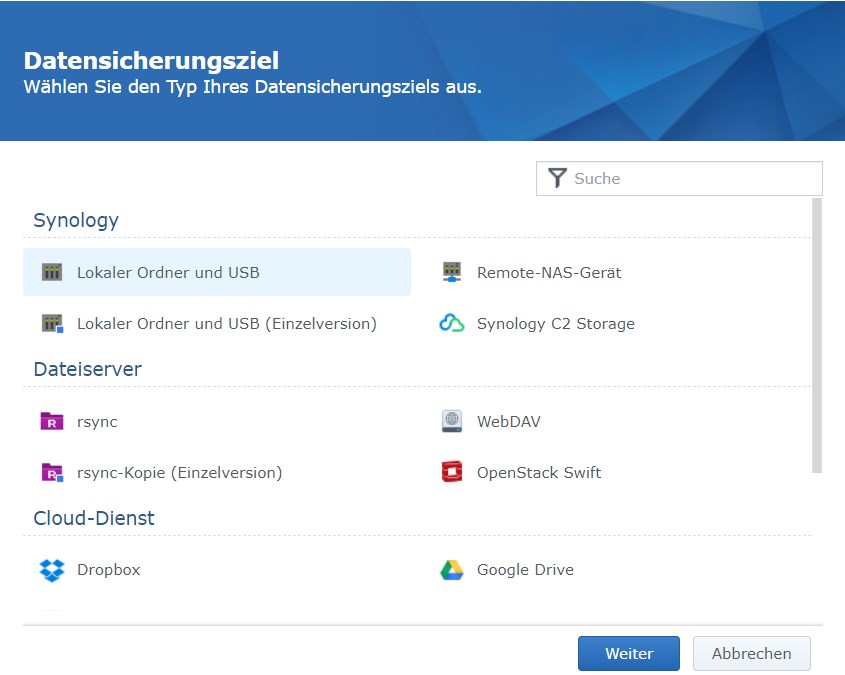Choose the "Google Drive" label
The height and width of the screenshot is (675, 845).
[525, 570]
